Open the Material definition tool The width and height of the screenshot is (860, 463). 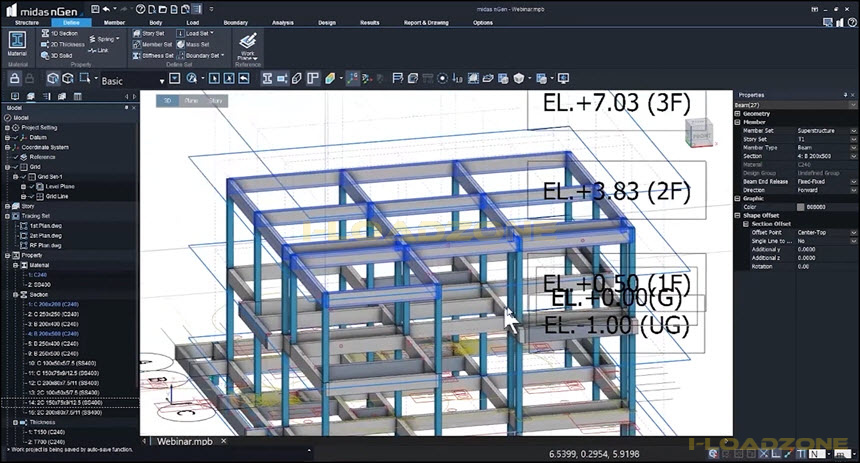pos(17,43)
